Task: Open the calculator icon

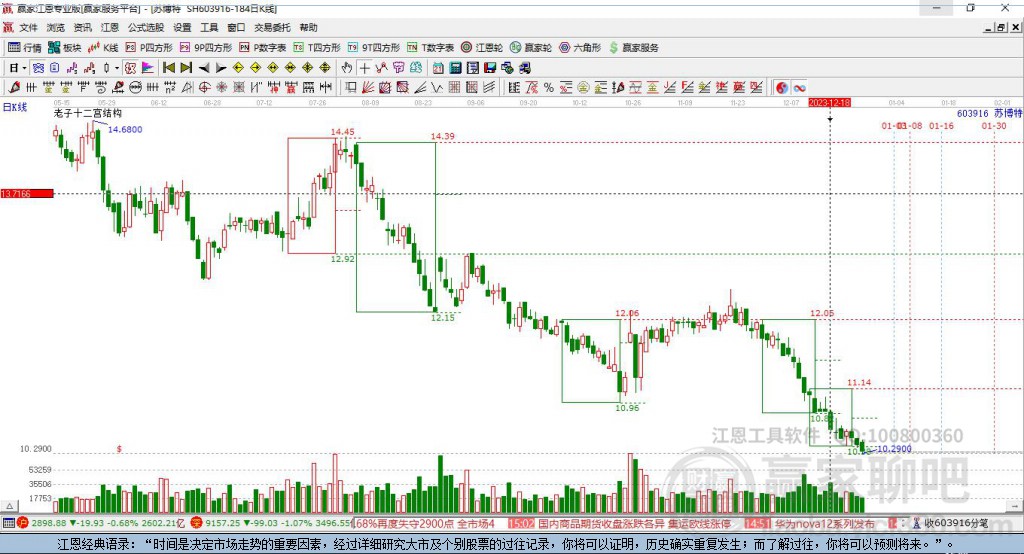Action: click(455, 68)
